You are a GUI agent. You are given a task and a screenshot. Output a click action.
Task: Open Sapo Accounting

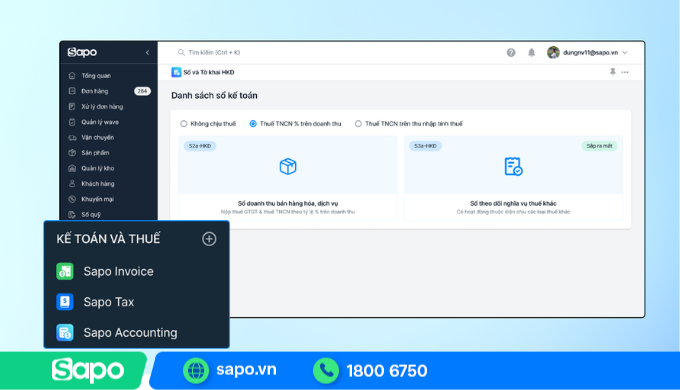pyautogui.click(x=130, y=333)
